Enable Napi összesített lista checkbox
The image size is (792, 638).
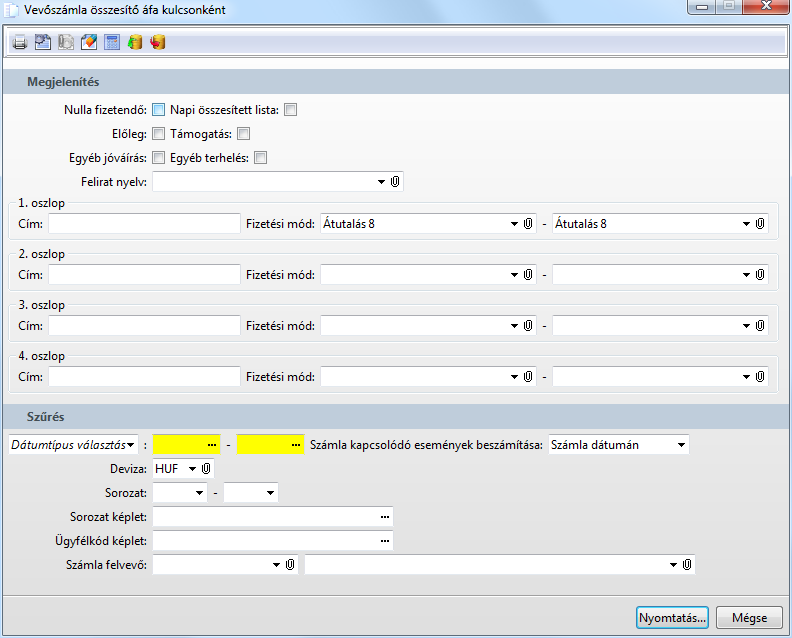[x=290, y=110]
